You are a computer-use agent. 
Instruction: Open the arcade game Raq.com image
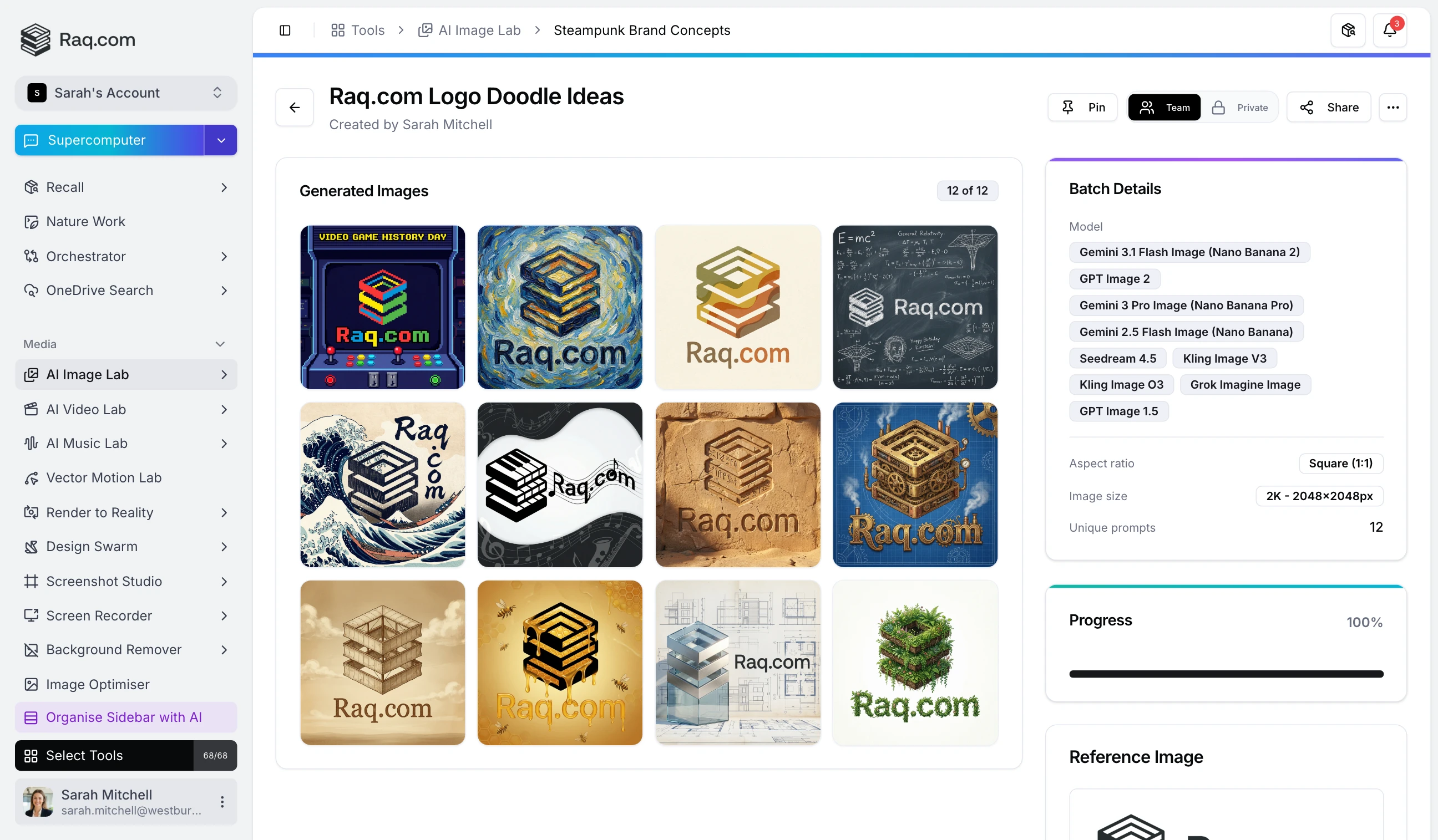382,307
